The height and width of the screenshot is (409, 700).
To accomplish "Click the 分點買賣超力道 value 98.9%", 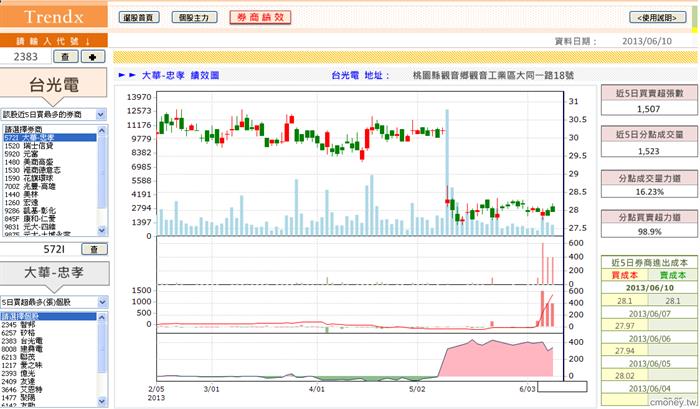I will coord(650,231).
